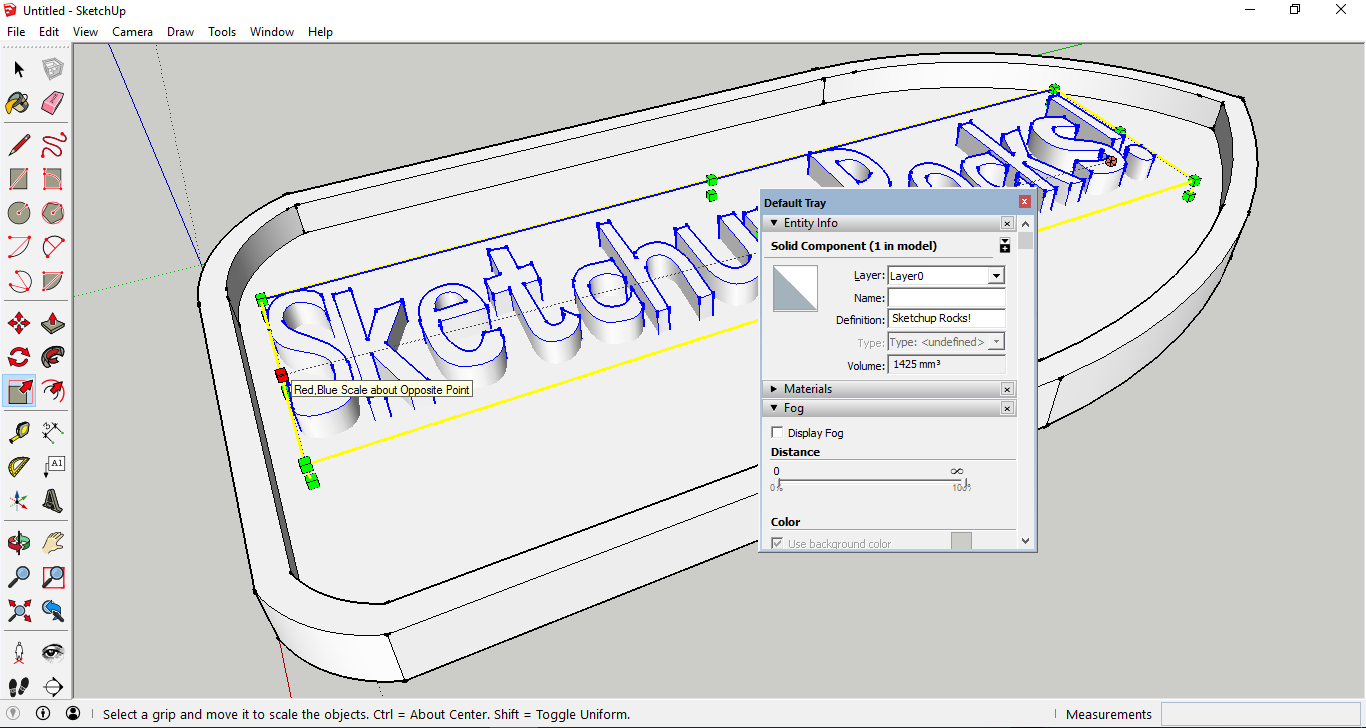Select the Push/Pull tool
The height and width of the screenshot is (728, 1366).
[53, 323]
